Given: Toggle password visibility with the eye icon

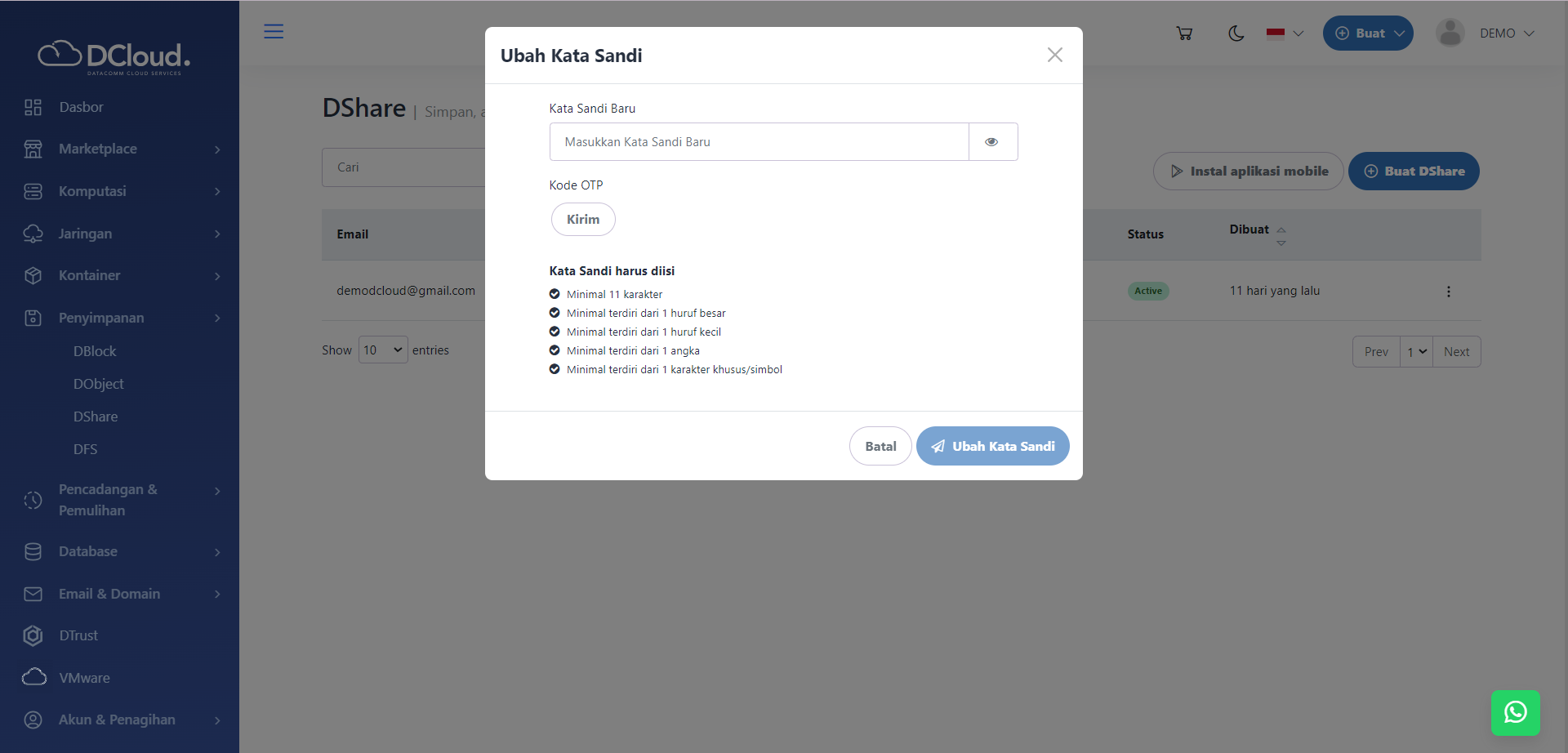Looking at the screenshot, I should click(991, 141).
